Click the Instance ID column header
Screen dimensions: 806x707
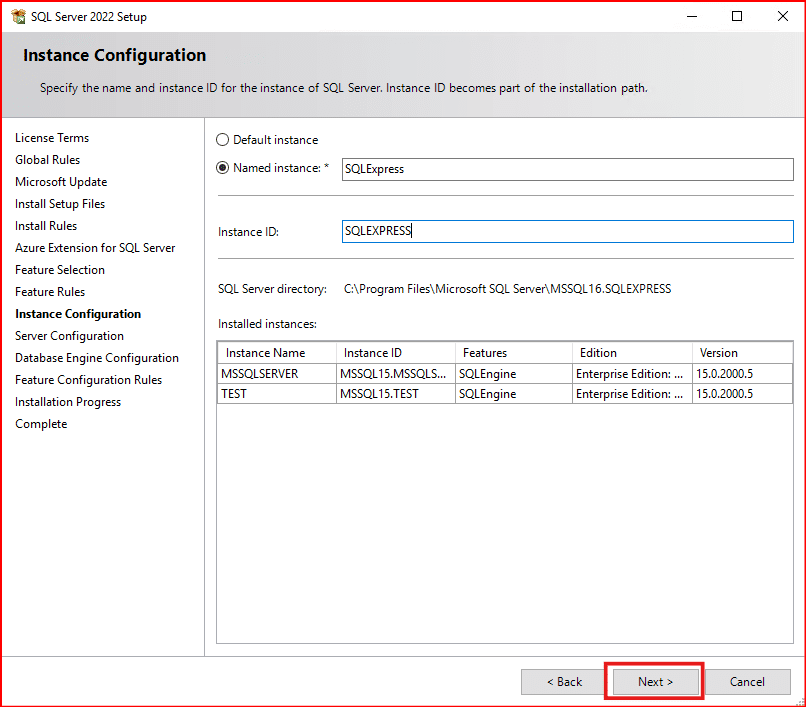(x=373, y=353)
